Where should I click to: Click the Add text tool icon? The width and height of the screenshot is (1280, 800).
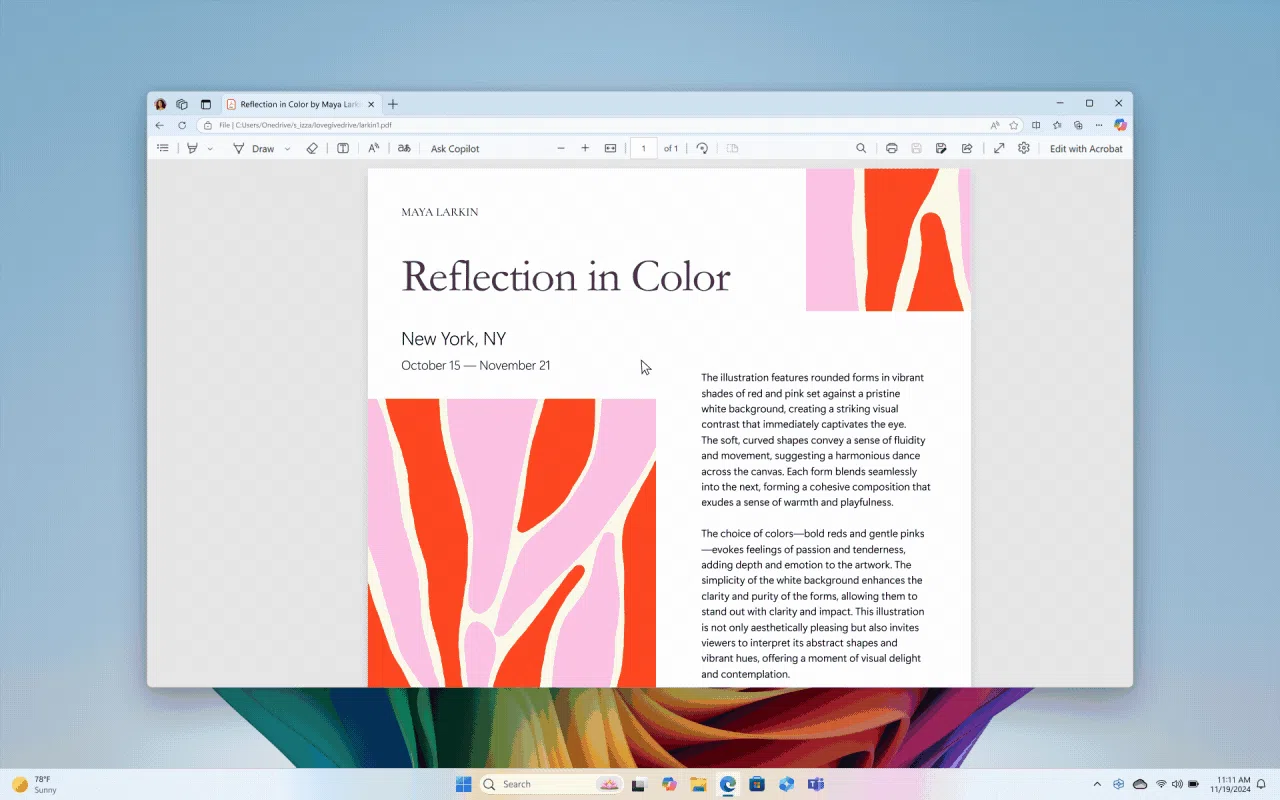coord(343,148)
